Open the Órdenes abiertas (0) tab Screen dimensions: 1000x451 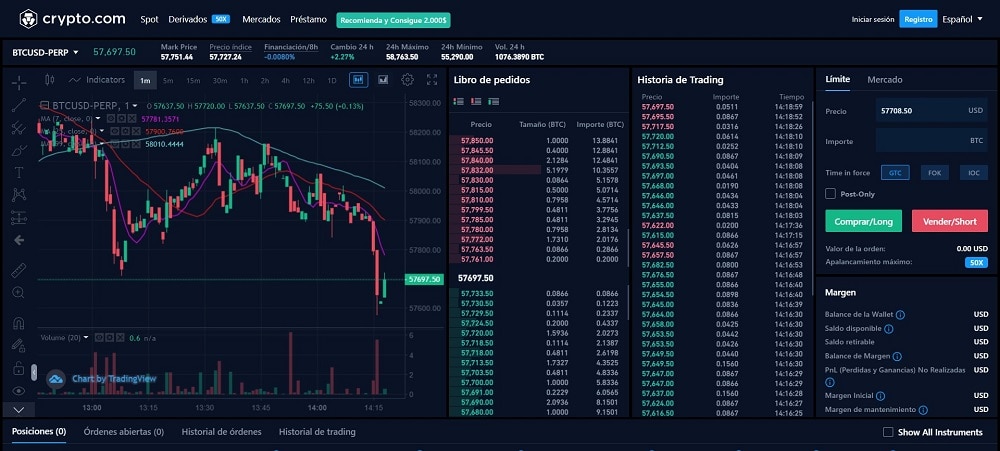[124, 432]
